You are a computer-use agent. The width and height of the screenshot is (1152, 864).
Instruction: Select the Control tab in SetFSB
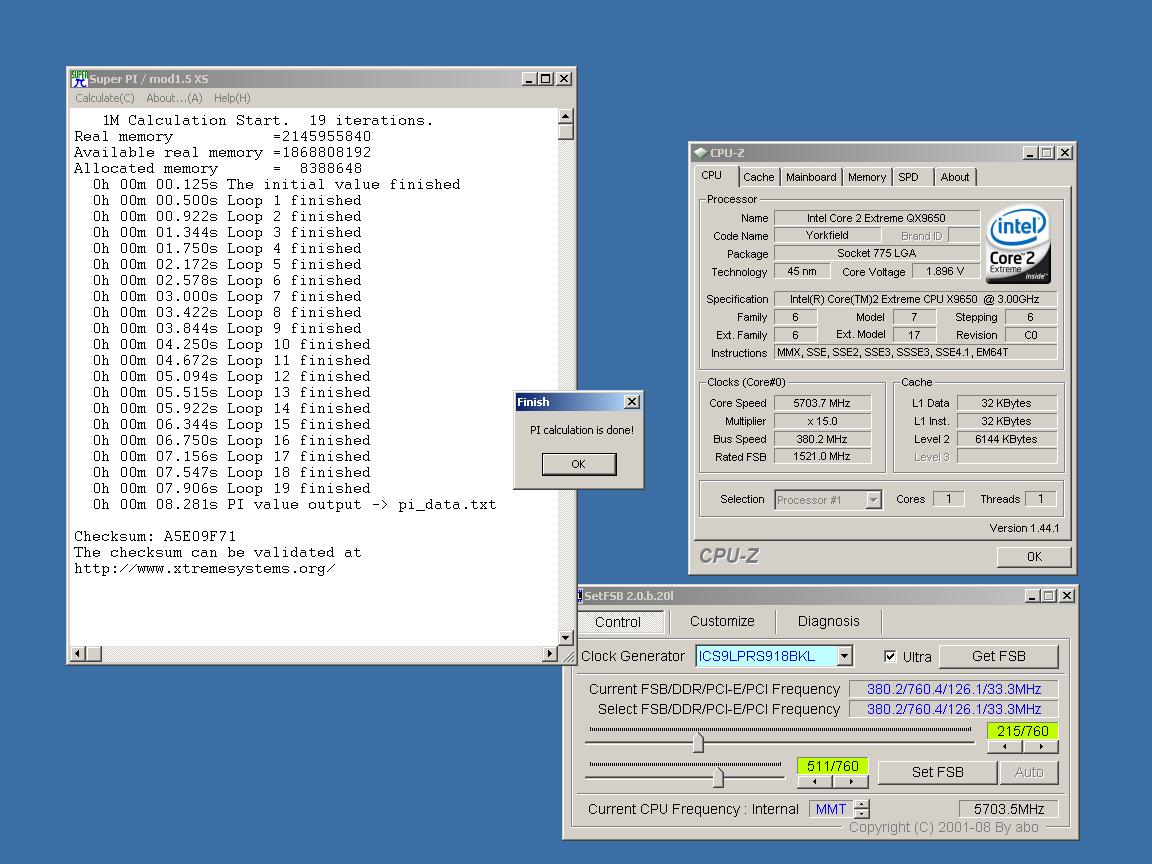point(618,622)
